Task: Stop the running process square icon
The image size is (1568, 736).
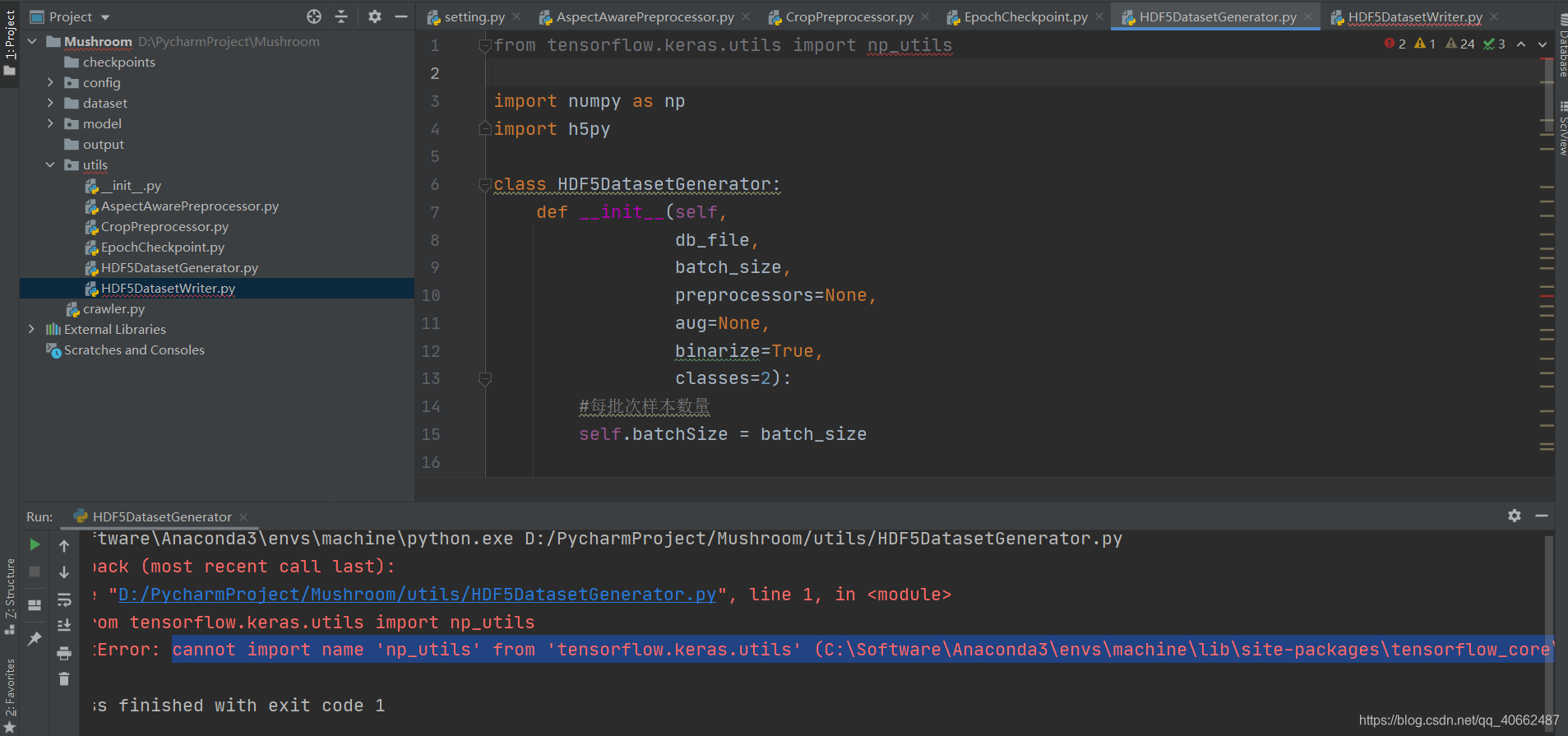Action: coord(35,572)
